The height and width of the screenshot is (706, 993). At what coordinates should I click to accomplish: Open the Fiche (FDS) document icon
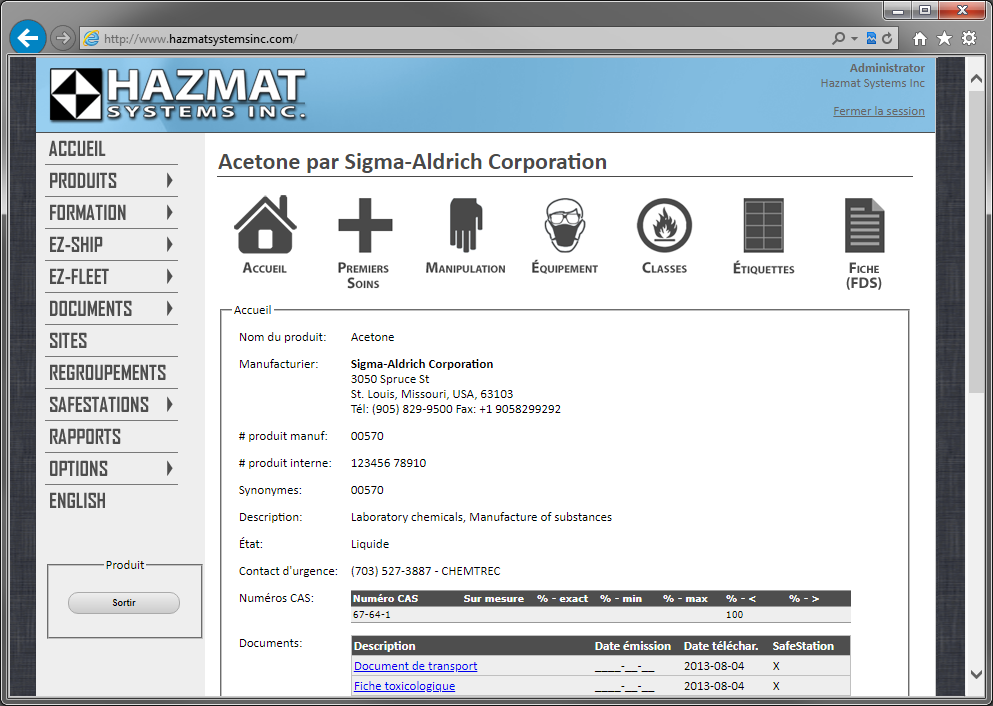[864, 225]
